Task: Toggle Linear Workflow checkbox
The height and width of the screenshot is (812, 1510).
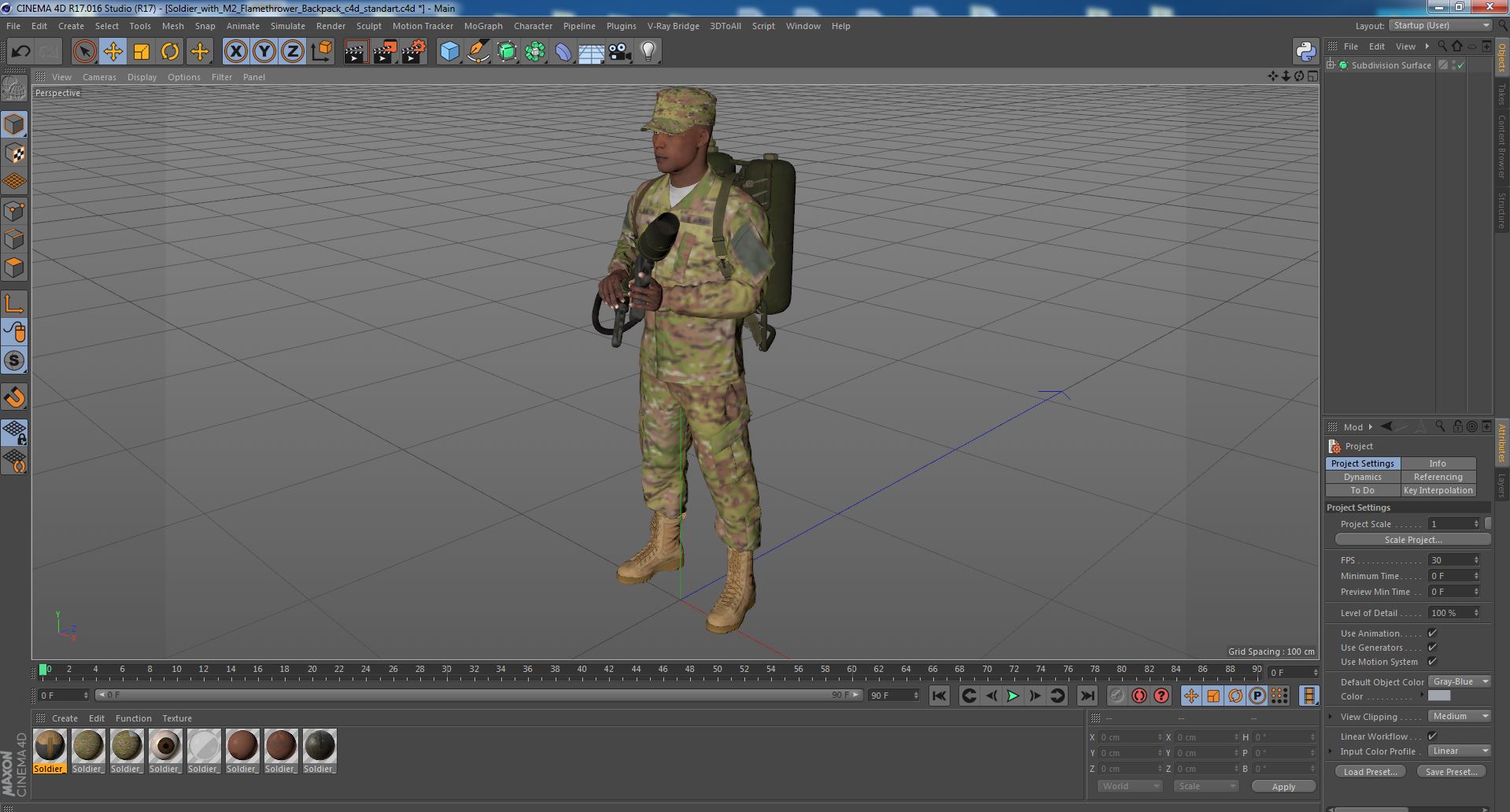Action: point(1432,736)
